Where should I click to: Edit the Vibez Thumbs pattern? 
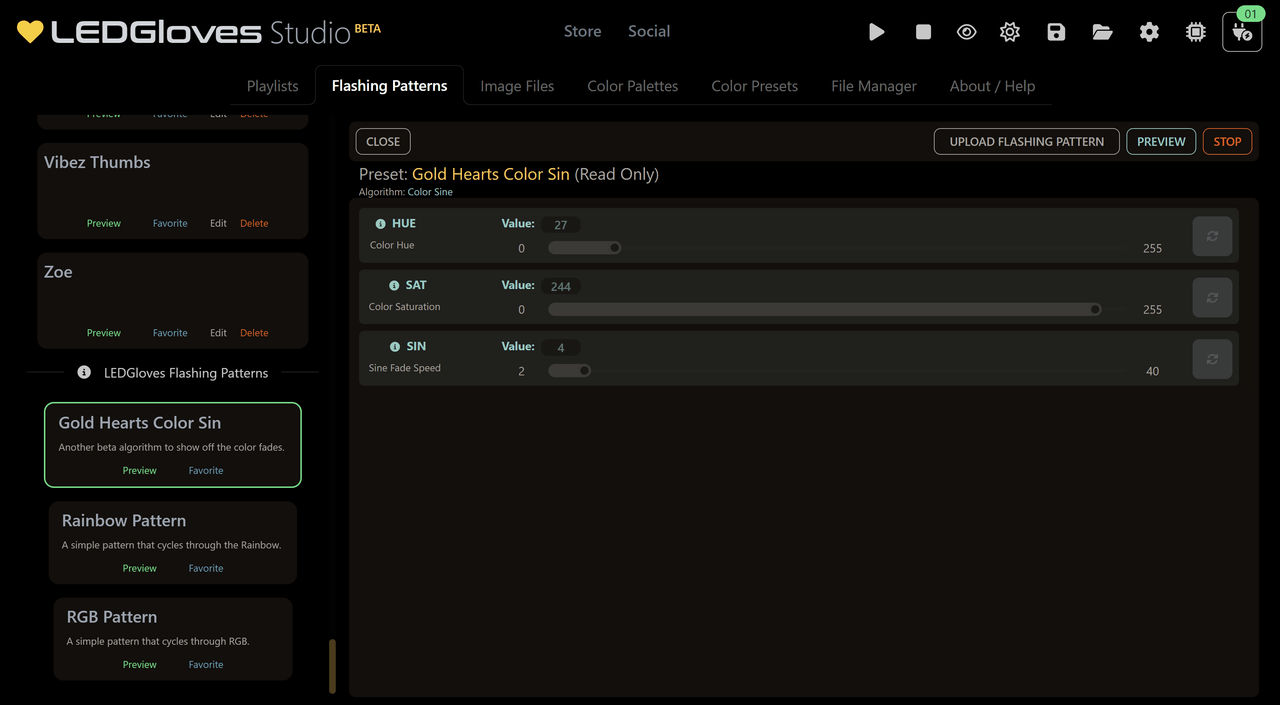218,223
